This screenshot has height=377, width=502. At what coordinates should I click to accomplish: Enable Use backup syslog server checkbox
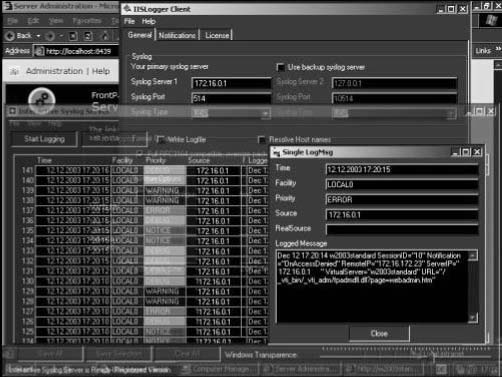(281, 67)
